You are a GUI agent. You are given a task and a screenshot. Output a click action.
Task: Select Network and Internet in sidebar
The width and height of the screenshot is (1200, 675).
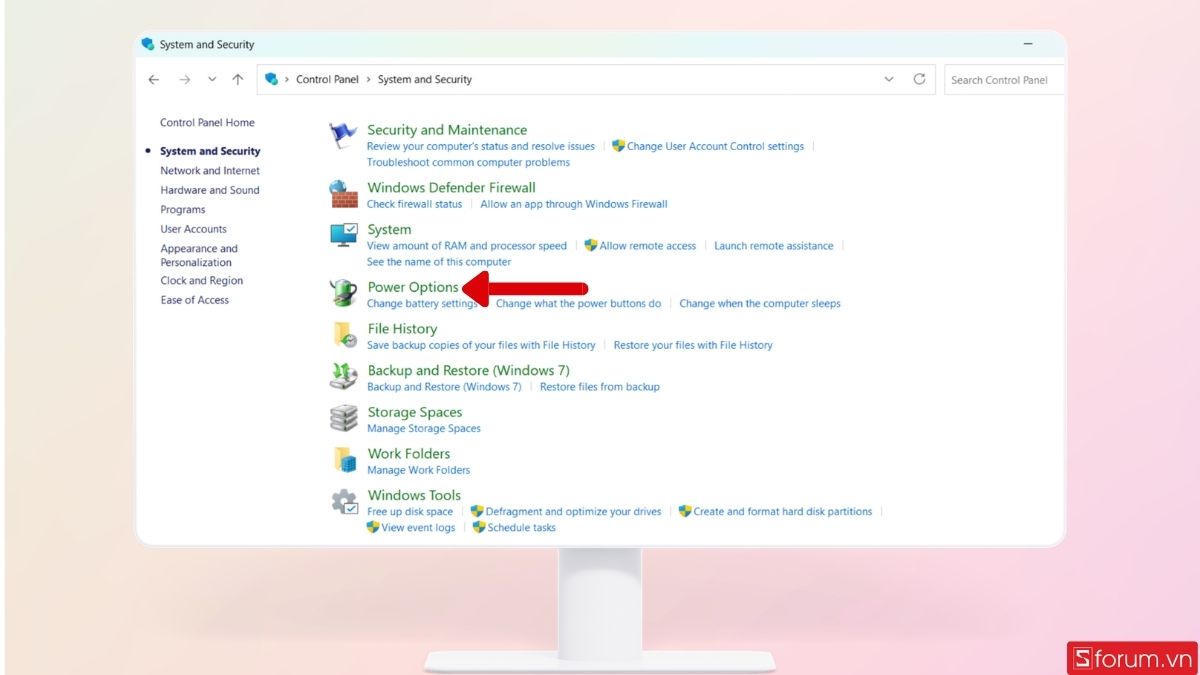[x=210, y=171]
